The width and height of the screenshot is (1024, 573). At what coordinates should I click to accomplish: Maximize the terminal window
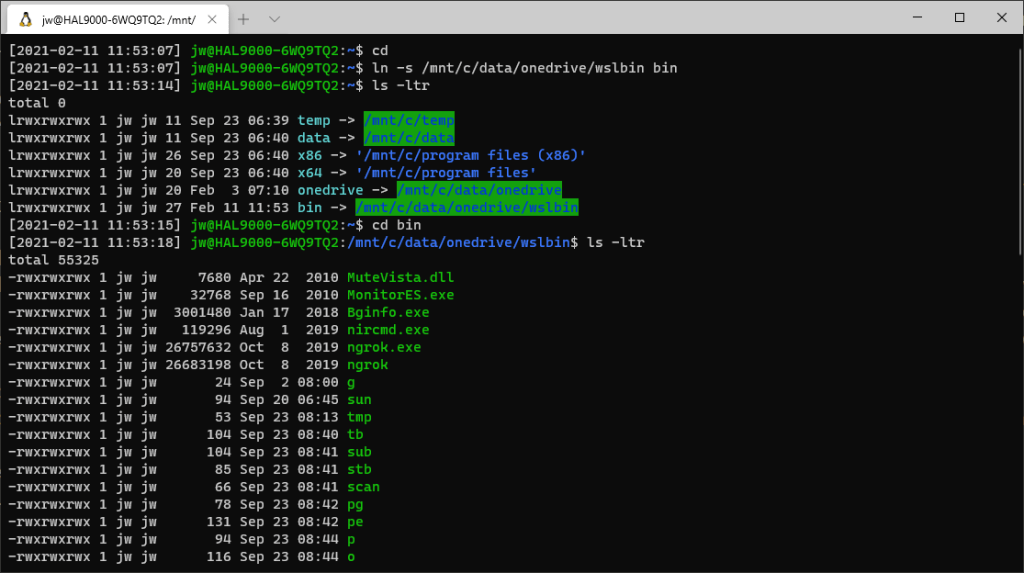click(x=959, y=18)
